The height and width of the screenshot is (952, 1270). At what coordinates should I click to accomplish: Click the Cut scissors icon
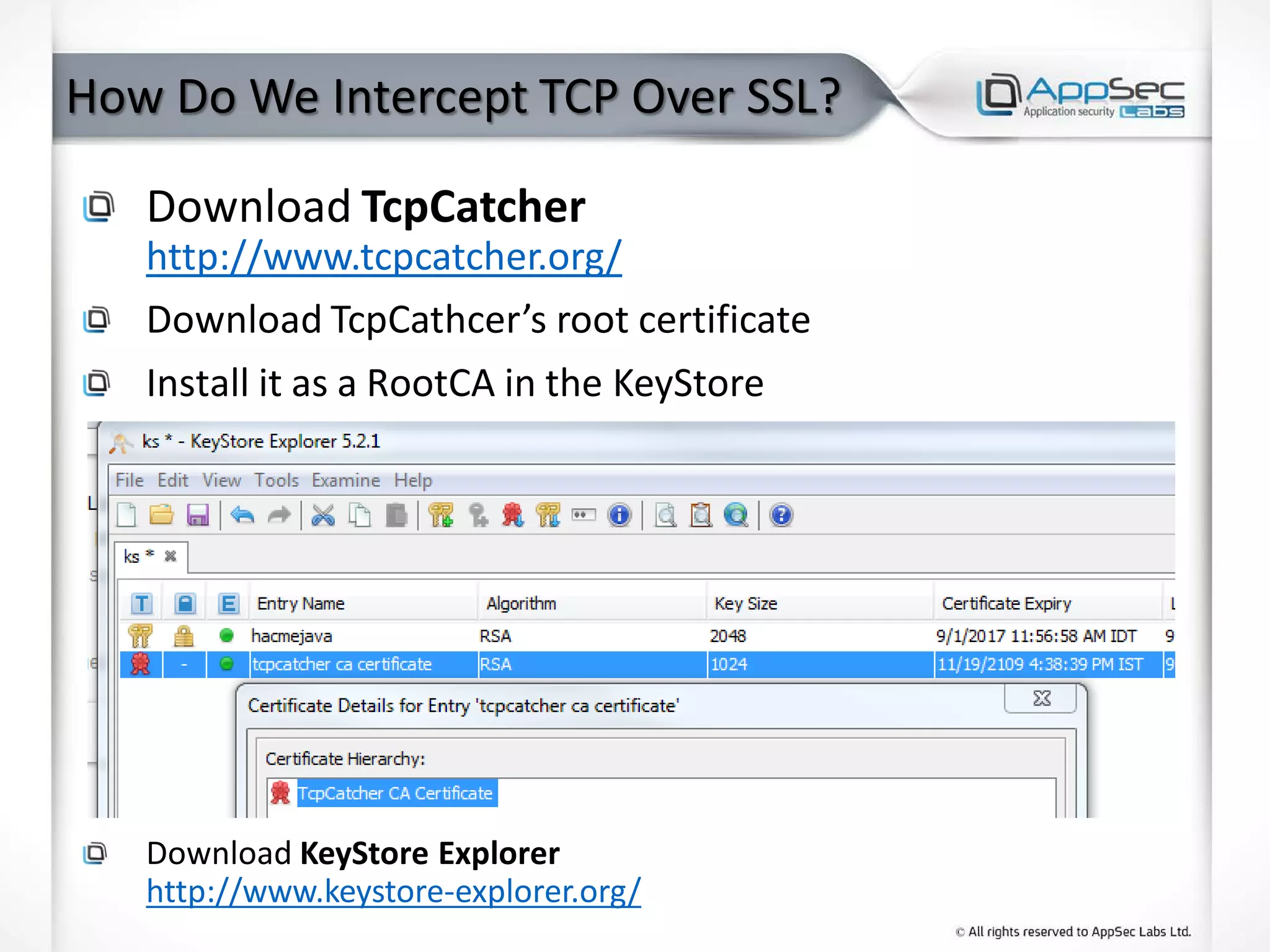pyautogui.click(x=323, y=515)
